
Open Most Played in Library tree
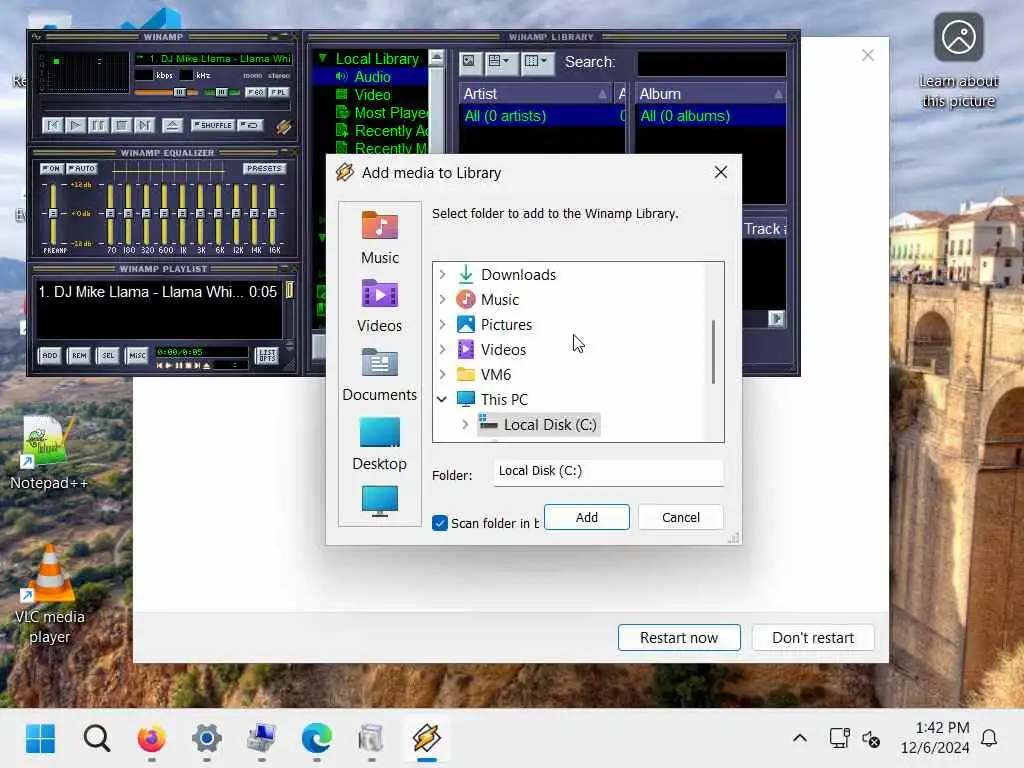click(x=391, y=113)
